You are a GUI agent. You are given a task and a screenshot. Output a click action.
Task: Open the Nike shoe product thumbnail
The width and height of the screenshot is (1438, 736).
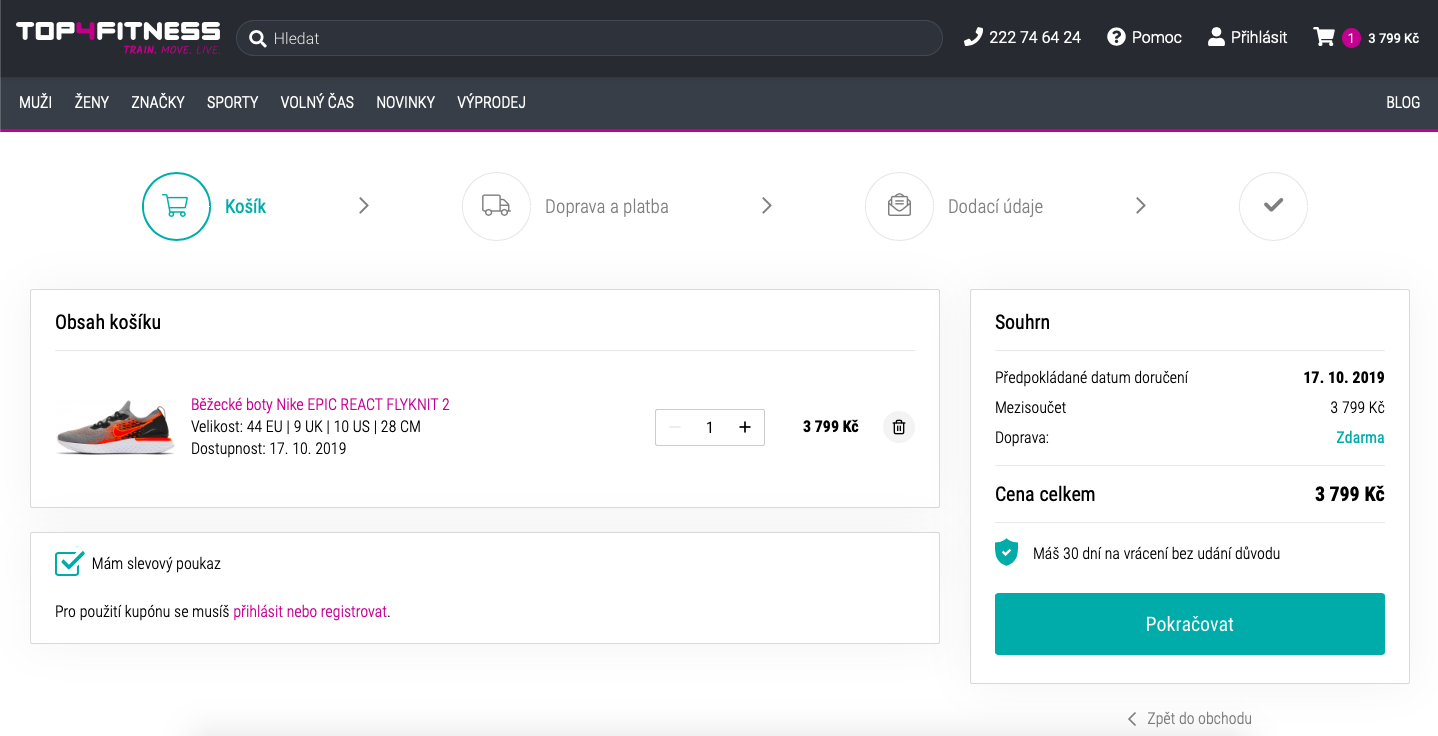click(x=114, y=427)
